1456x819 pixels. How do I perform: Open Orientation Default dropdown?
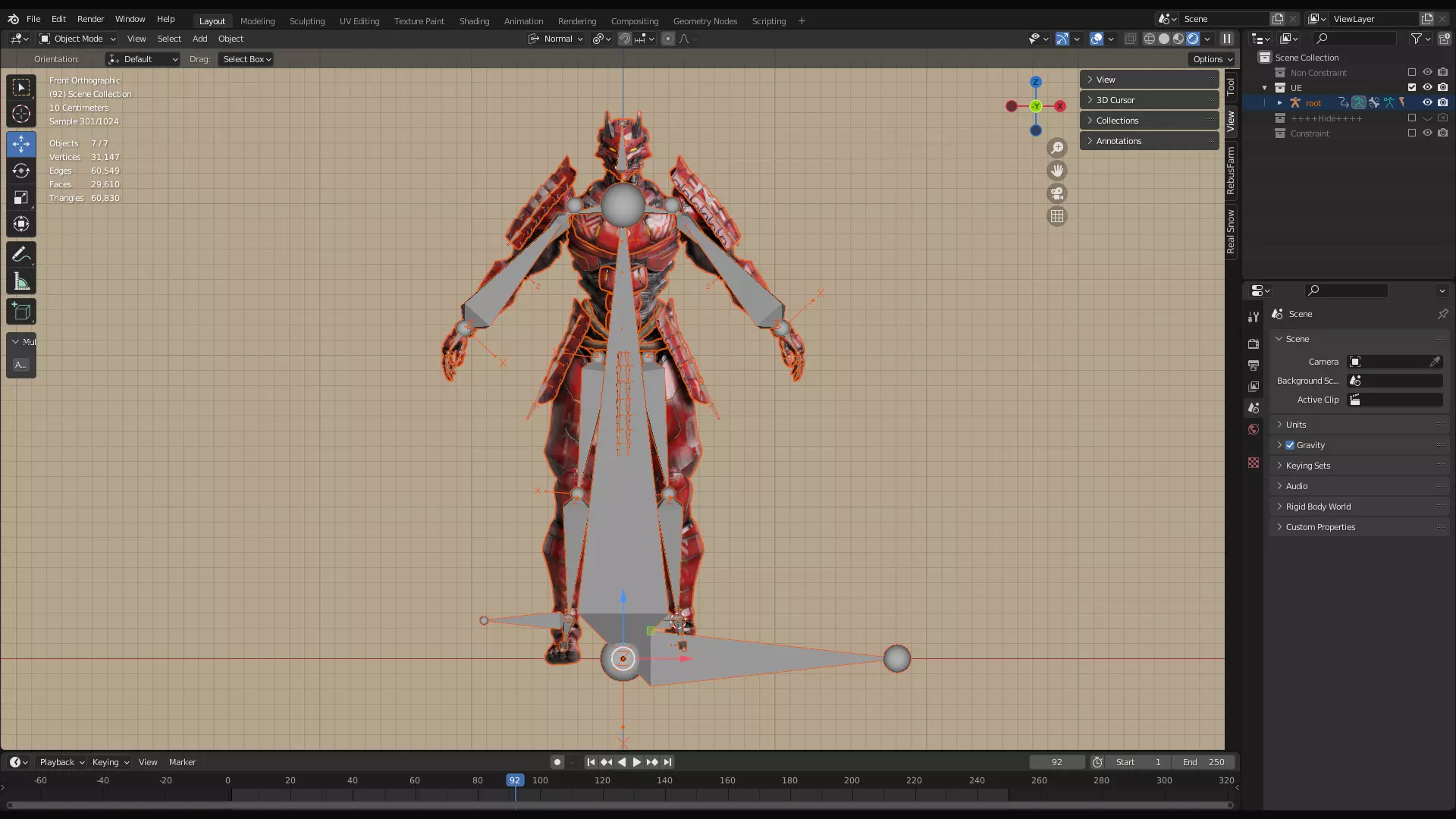point(143,59)
